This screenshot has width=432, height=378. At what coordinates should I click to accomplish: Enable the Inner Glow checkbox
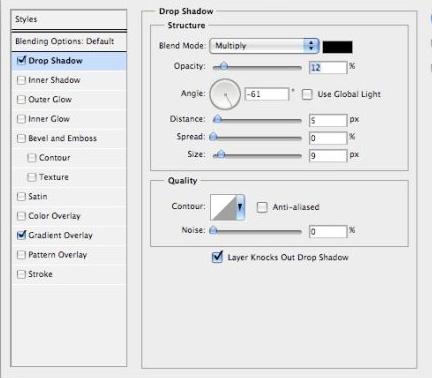tap(21, 119)
